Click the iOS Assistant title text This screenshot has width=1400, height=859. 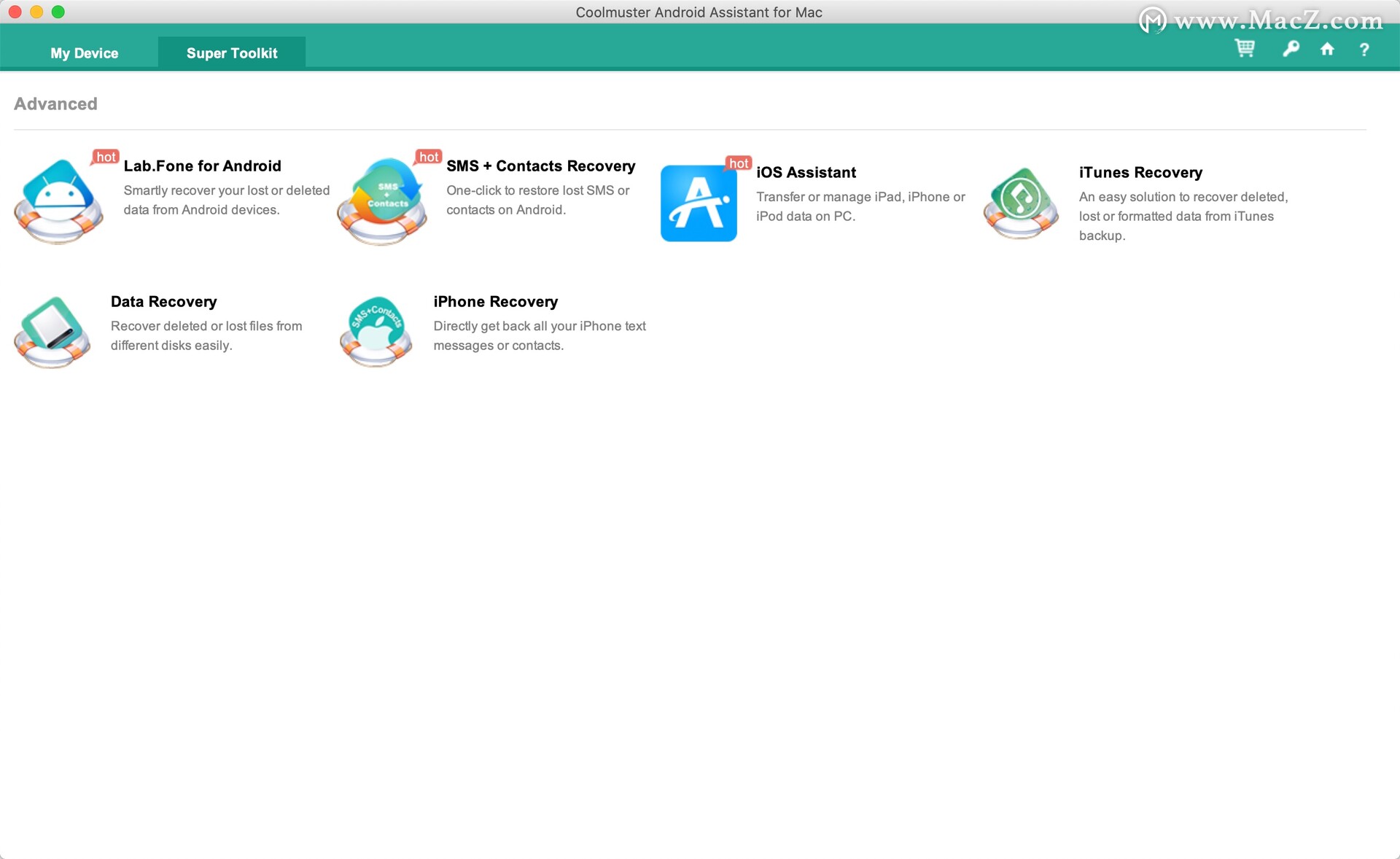(806, 172)
